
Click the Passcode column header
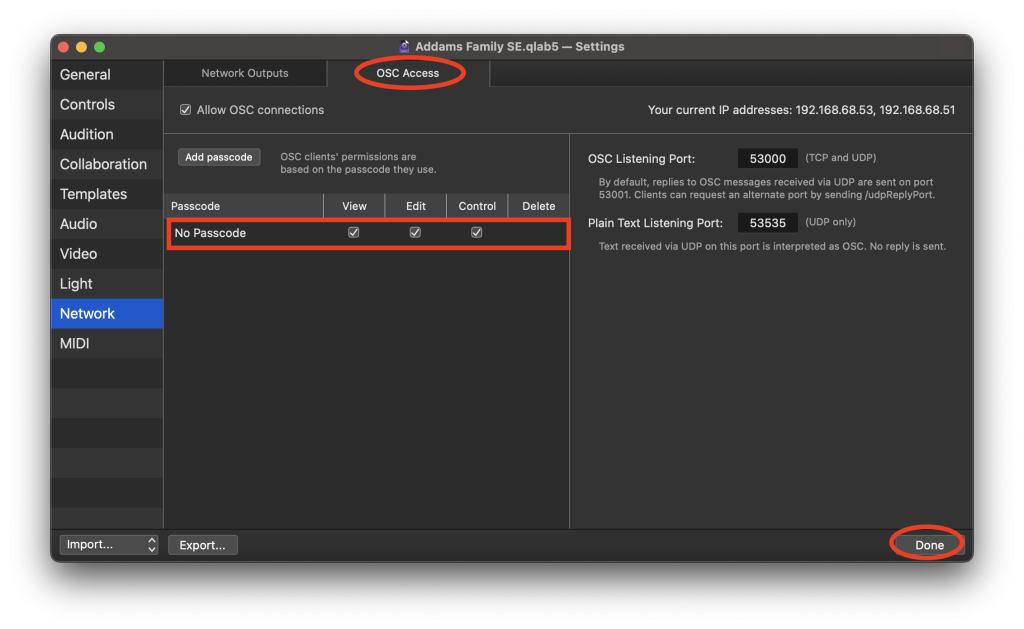pos(244,206)
